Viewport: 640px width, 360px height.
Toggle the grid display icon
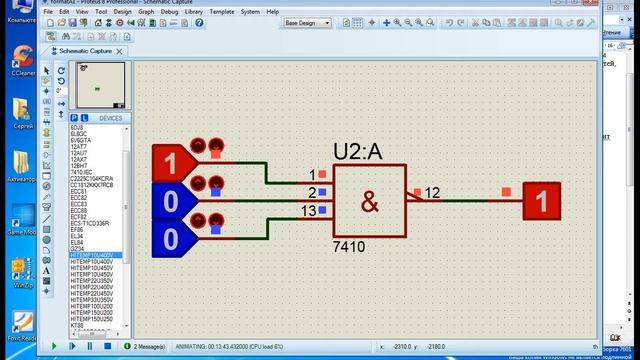pos(357,23)
